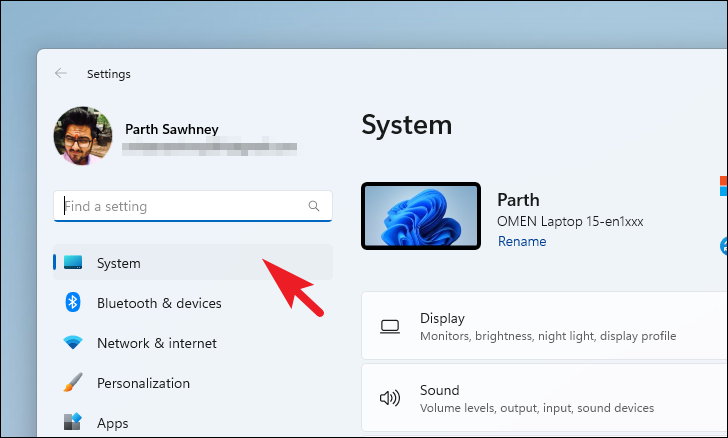Image resolution: width=728 pixels, height=438 pixels.
Task: Click the desktop wallpaper preview thumbnail
Action: [421, 216]
